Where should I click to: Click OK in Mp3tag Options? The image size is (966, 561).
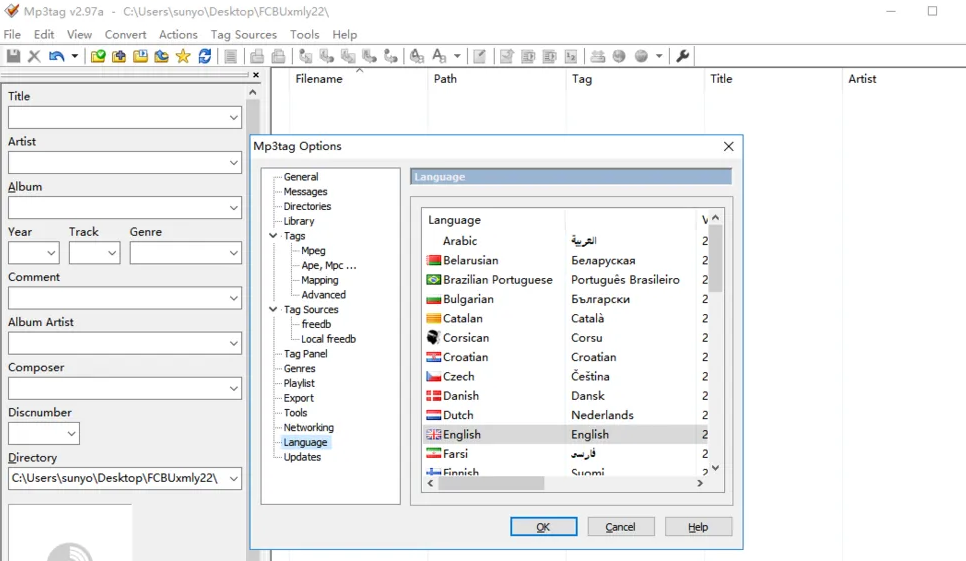pos(543,527)
